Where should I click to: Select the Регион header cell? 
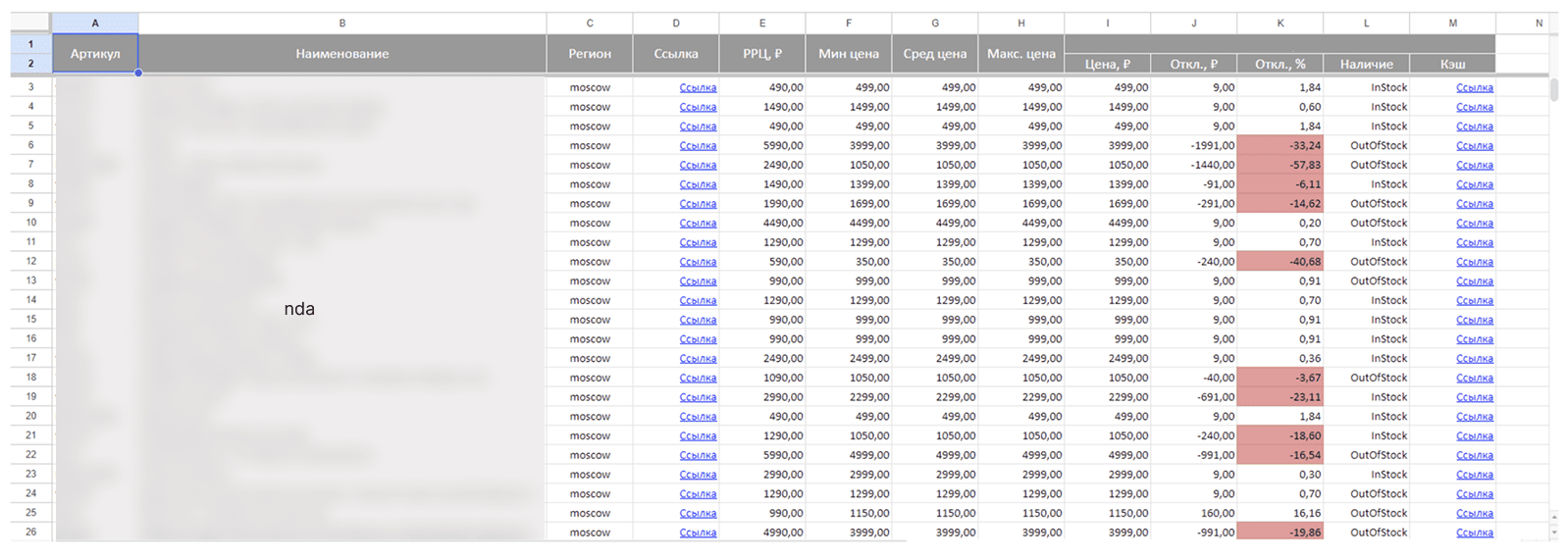click(x=590, y=54)
